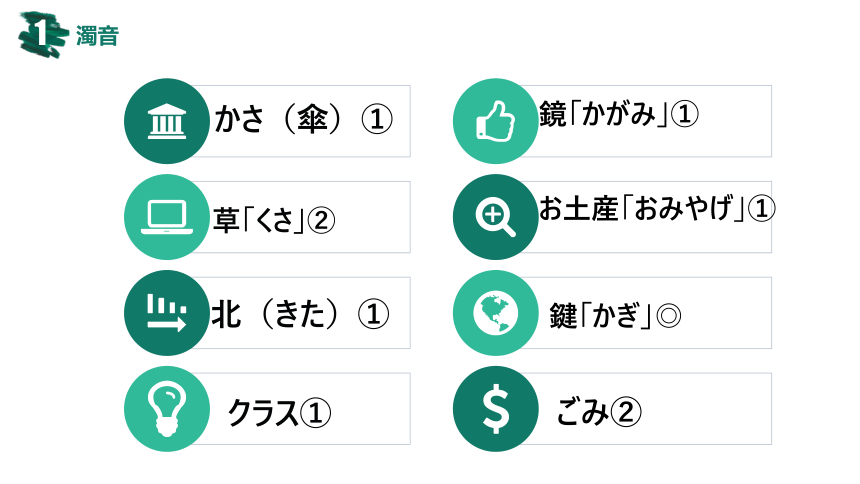Click the light bulb icon
Viewport: 860px width, 484px height.
167,409
